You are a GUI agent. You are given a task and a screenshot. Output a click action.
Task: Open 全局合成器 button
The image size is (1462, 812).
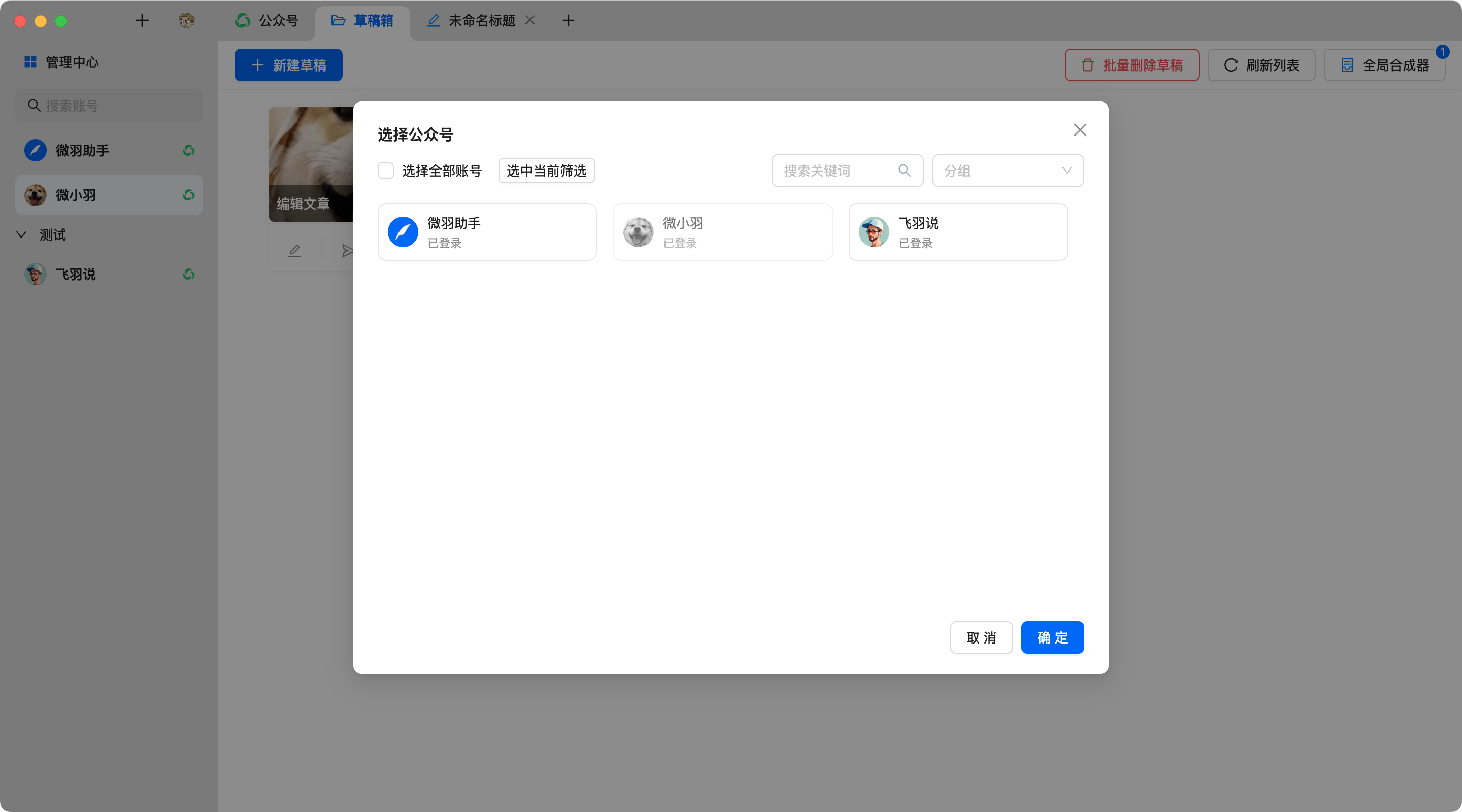(1385, 65)
